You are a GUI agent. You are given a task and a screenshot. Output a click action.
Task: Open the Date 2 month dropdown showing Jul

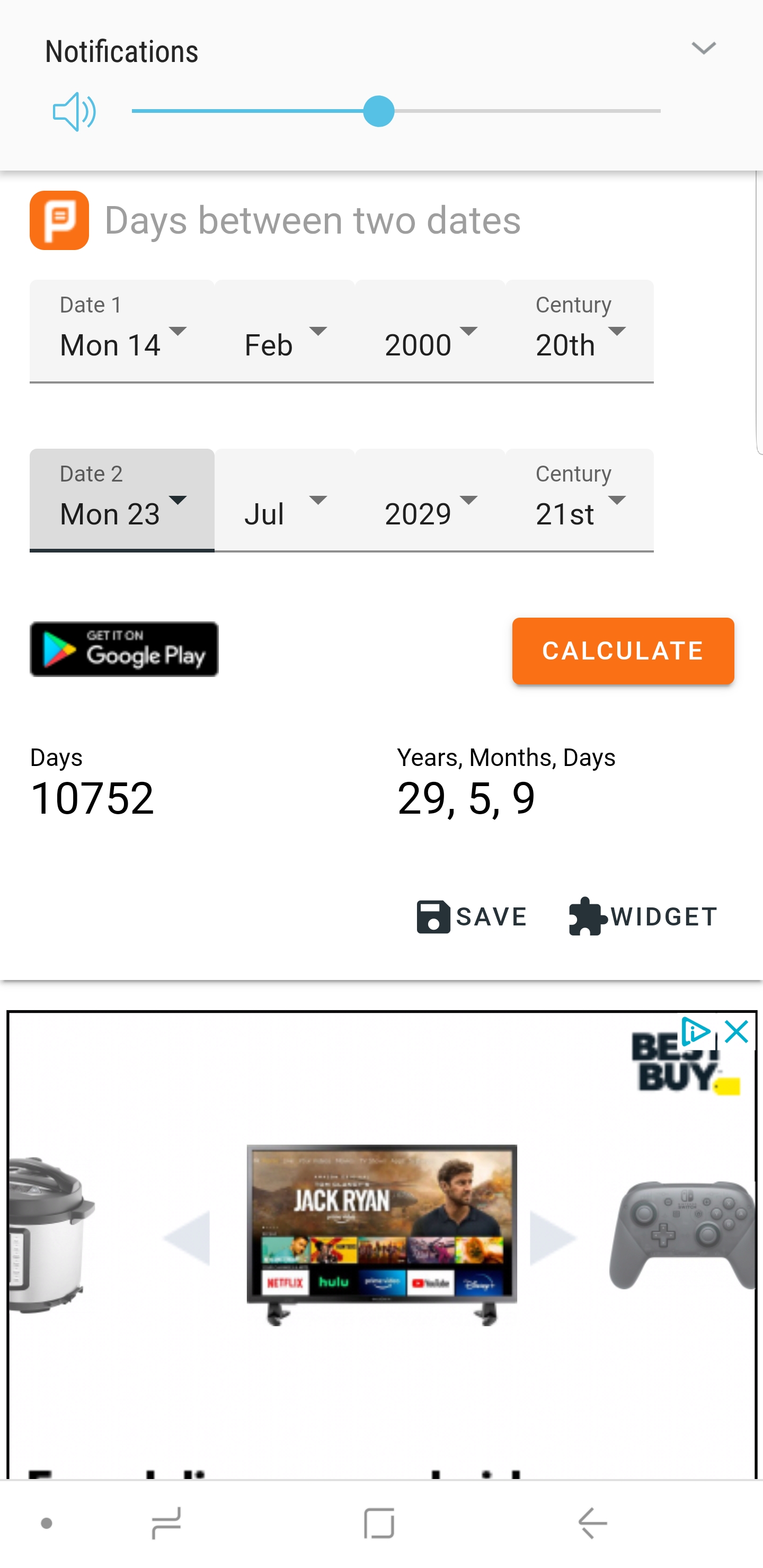coord(285,501)
